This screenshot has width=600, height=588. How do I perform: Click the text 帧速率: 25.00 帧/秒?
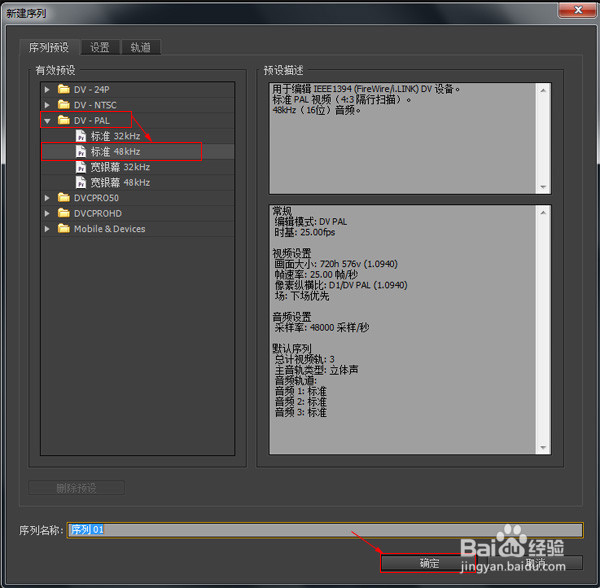click(316, 275)
